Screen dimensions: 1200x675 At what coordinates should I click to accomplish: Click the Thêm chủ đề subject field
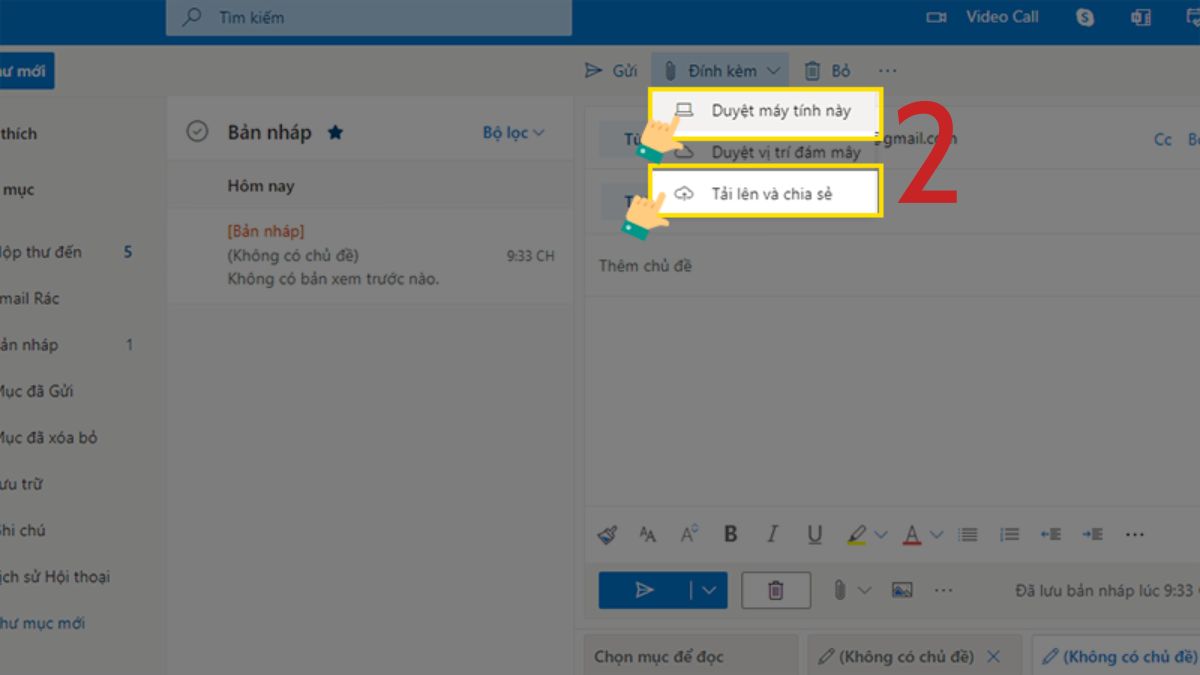tap(890, 266)
